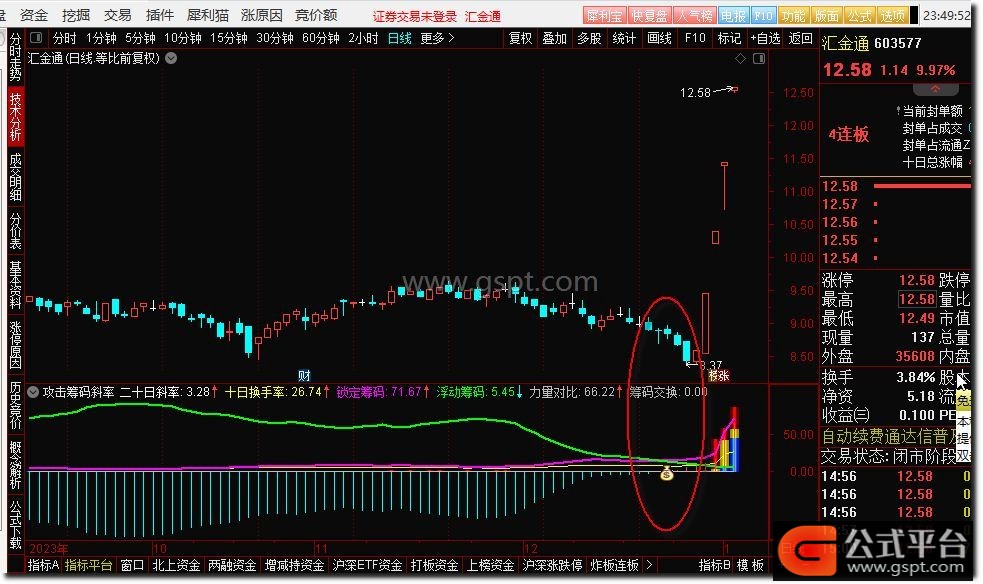983x584 pixels.
Task: Open the 分时走势 sidebar tab
Action: point(15,57)
